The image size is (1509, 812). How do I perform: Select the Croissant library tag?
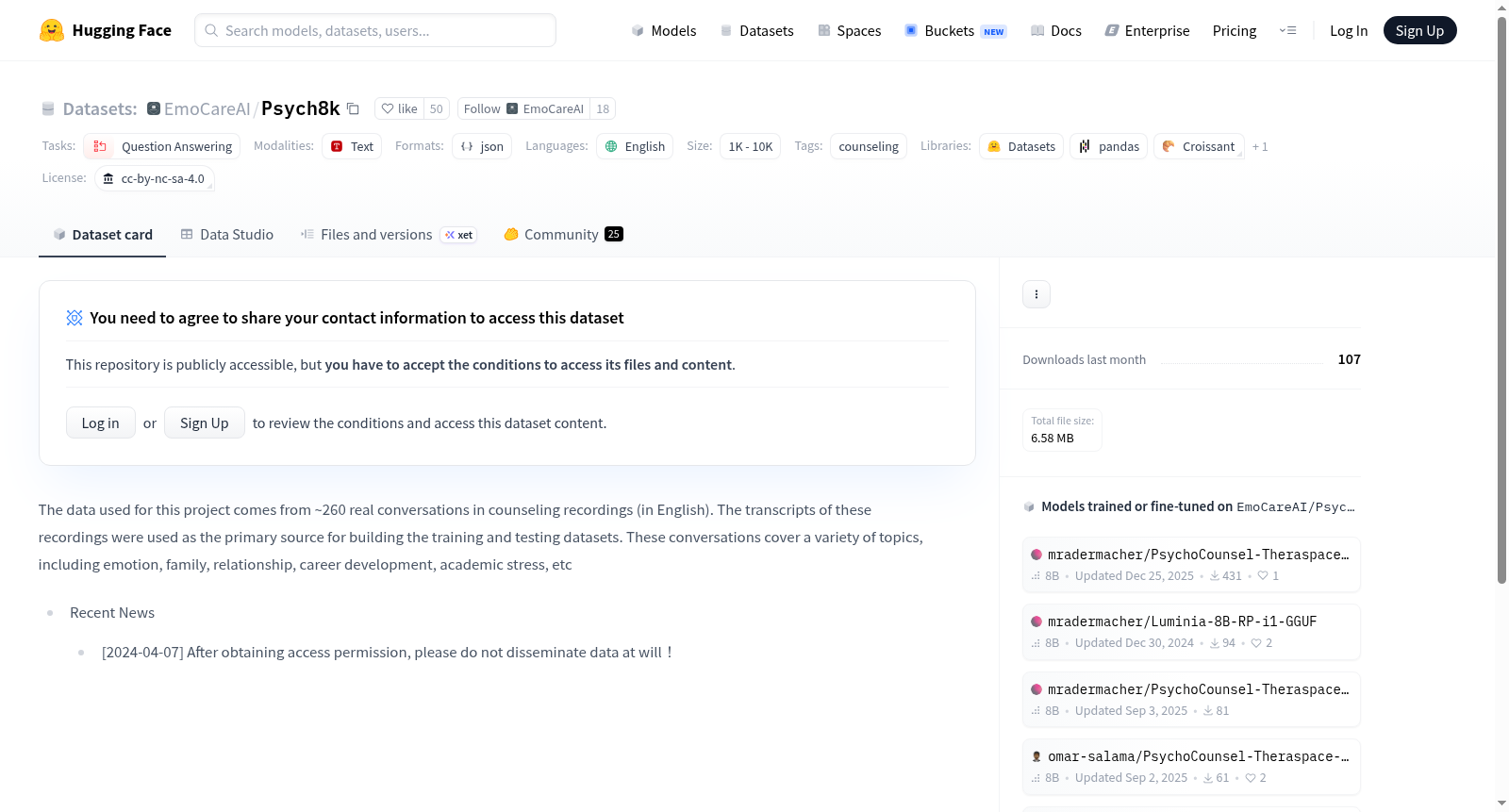1199,146
